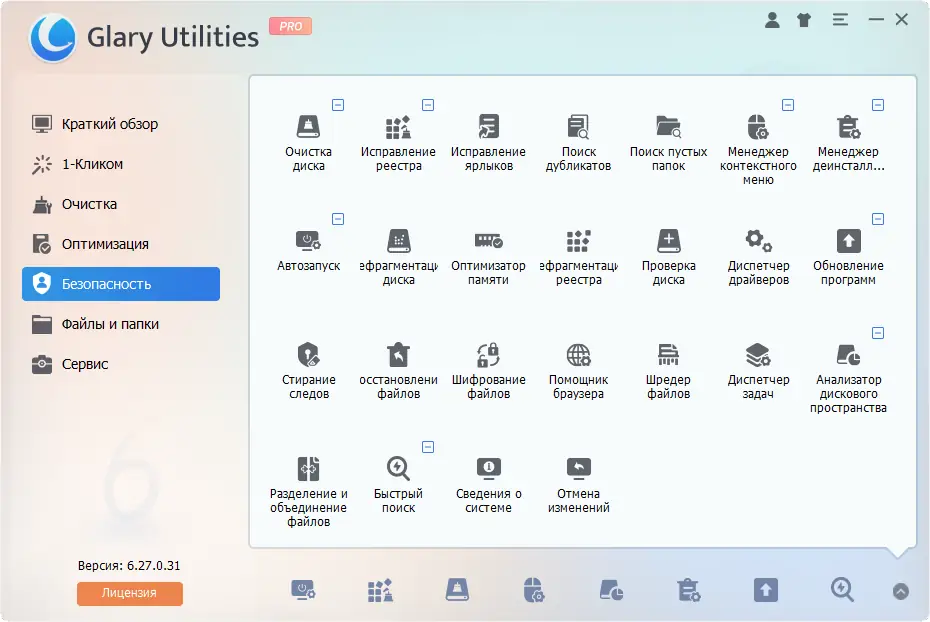The height and width of the screenshot is (622, 930).
Task: Open the Disk Cleaner (Очистка диска) tool
Action: click(309, 131)
